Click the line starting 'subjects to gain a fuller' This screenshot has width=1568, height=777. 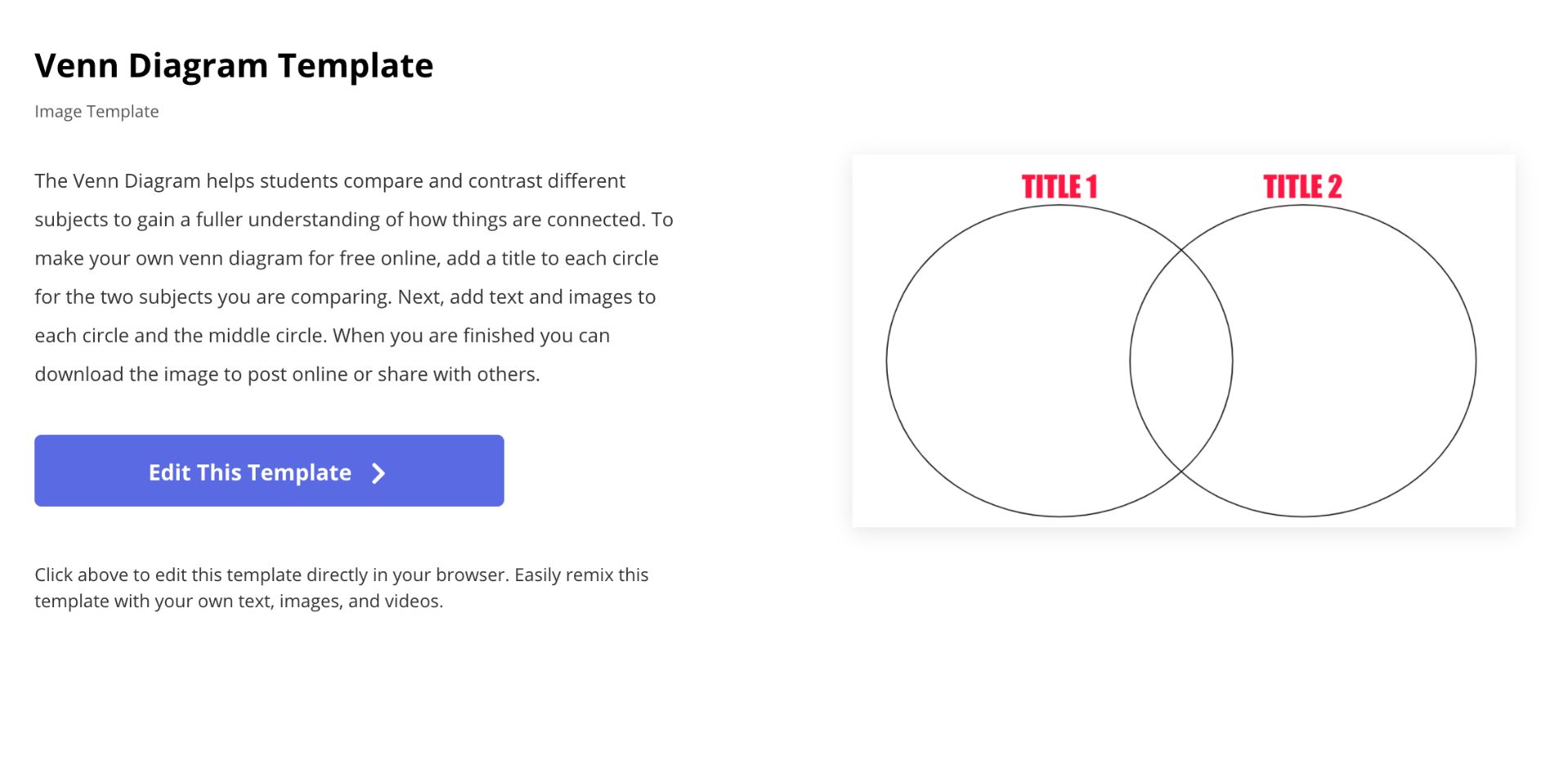[x=354, y=220]
